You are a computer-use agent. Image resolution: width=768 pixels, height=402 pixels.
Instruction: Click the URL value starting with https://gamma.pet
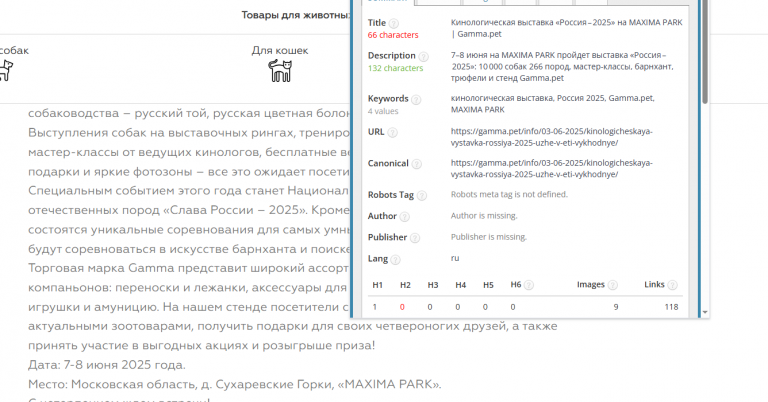point(552,137)
